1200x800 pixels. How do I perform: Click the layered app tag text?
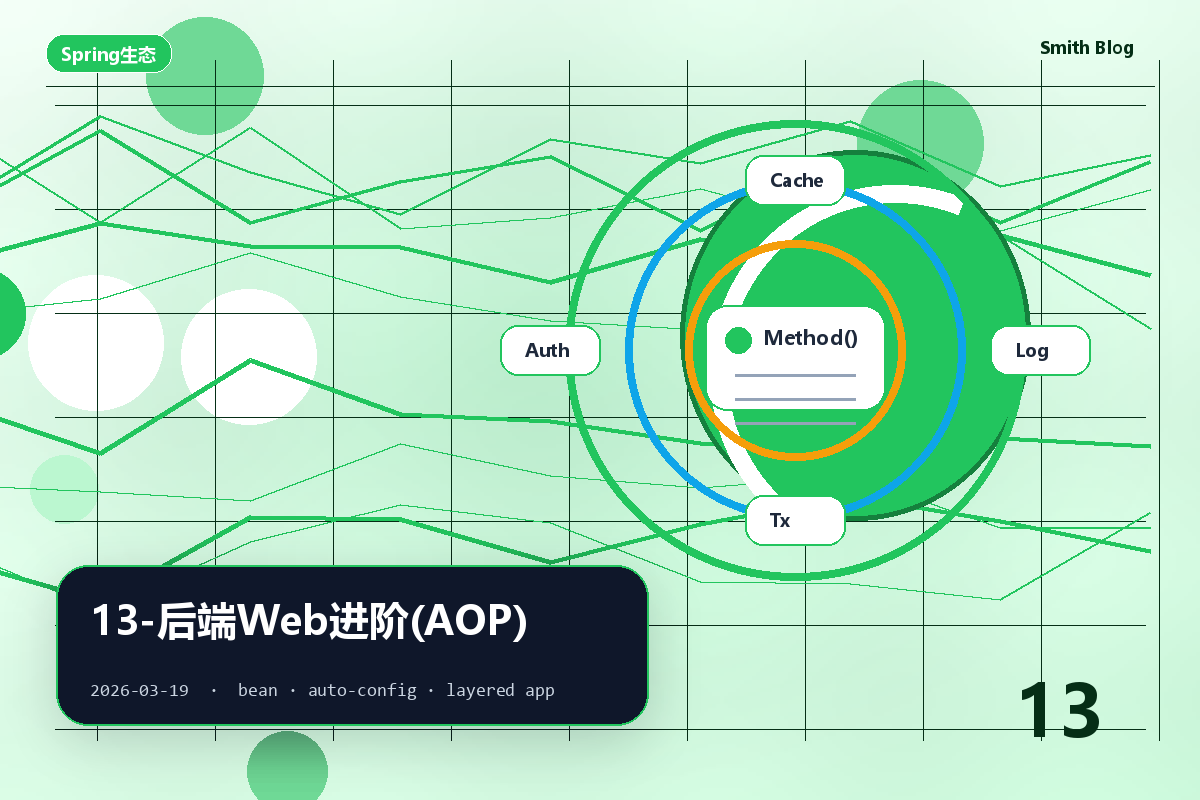[500, 690]
